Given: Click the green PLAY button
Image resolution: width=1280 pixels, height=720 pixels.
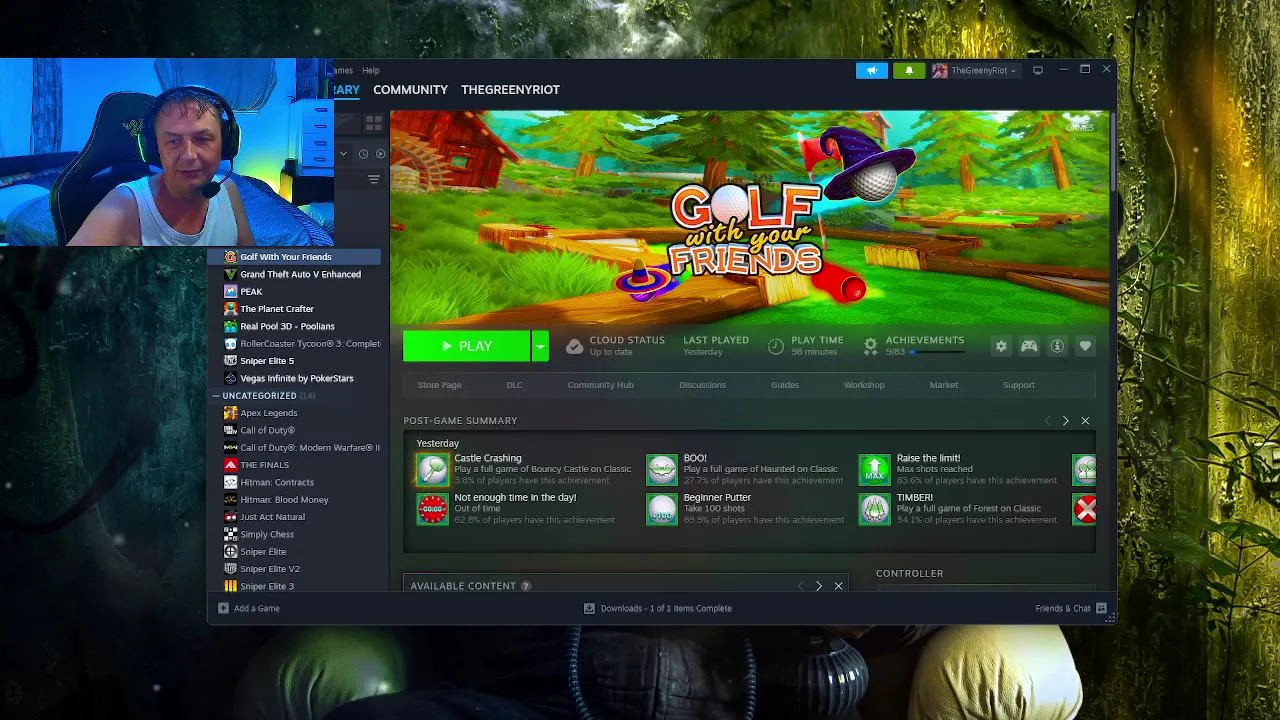Looking at the screenshot, I should click(x=466, y=346).
